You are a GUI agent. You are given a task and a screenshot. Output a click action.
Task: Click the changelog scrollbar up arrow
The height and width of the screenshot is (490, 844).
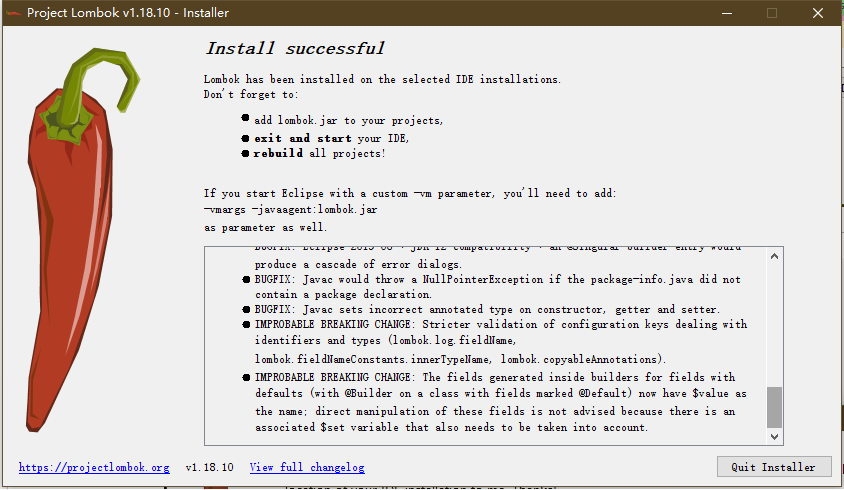click(775, 255)
